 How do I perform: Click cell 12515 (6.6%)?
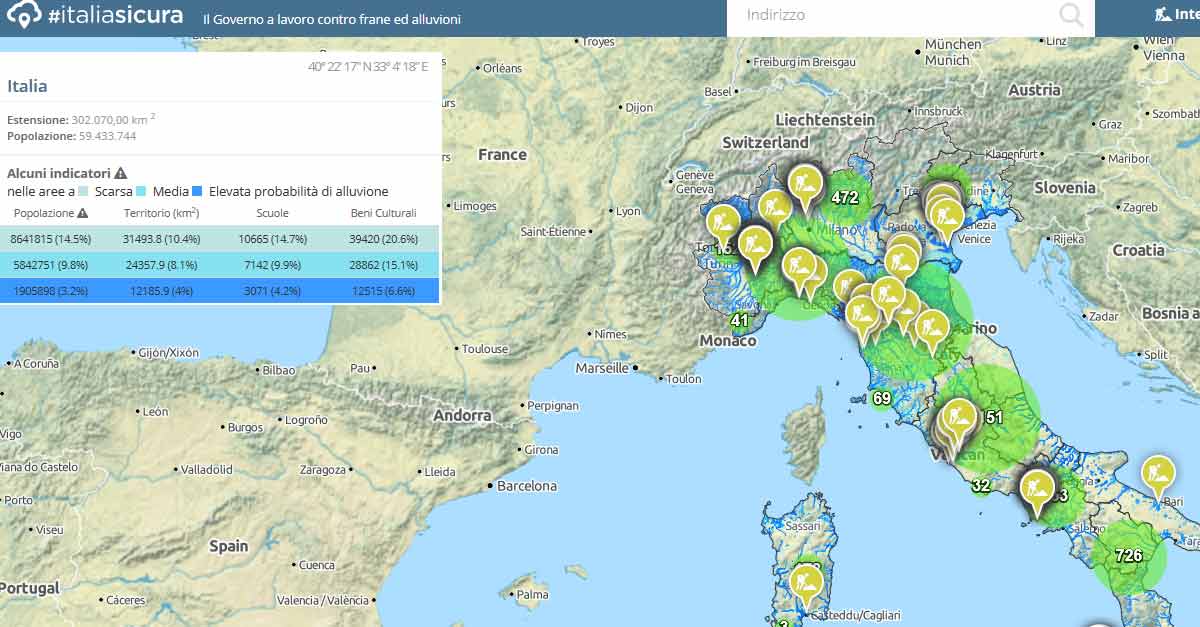[x=383, y=291]
